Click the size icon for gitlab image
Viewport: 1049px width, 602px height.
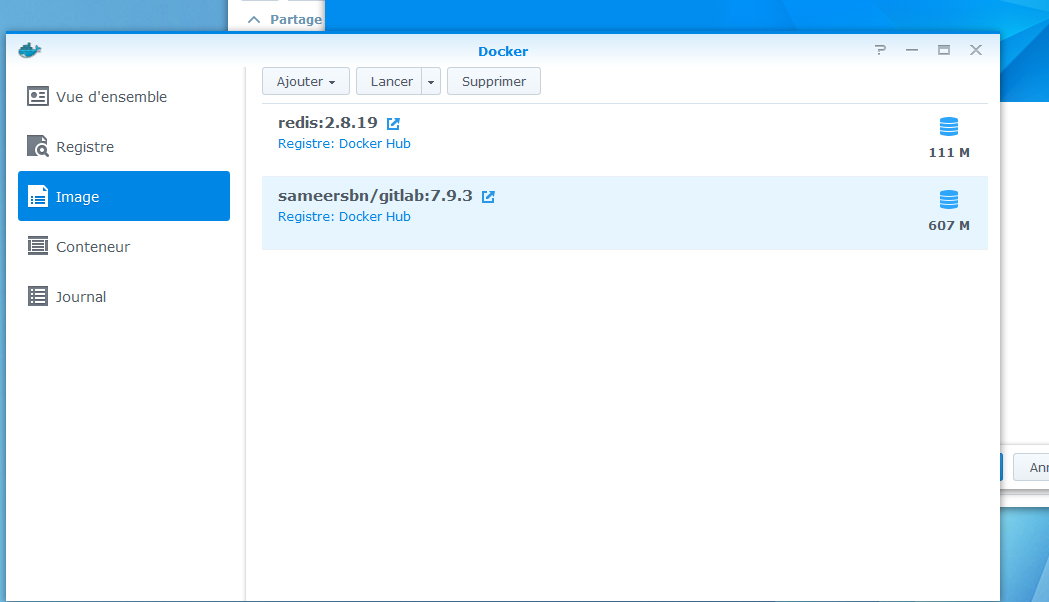click(949, 199)
